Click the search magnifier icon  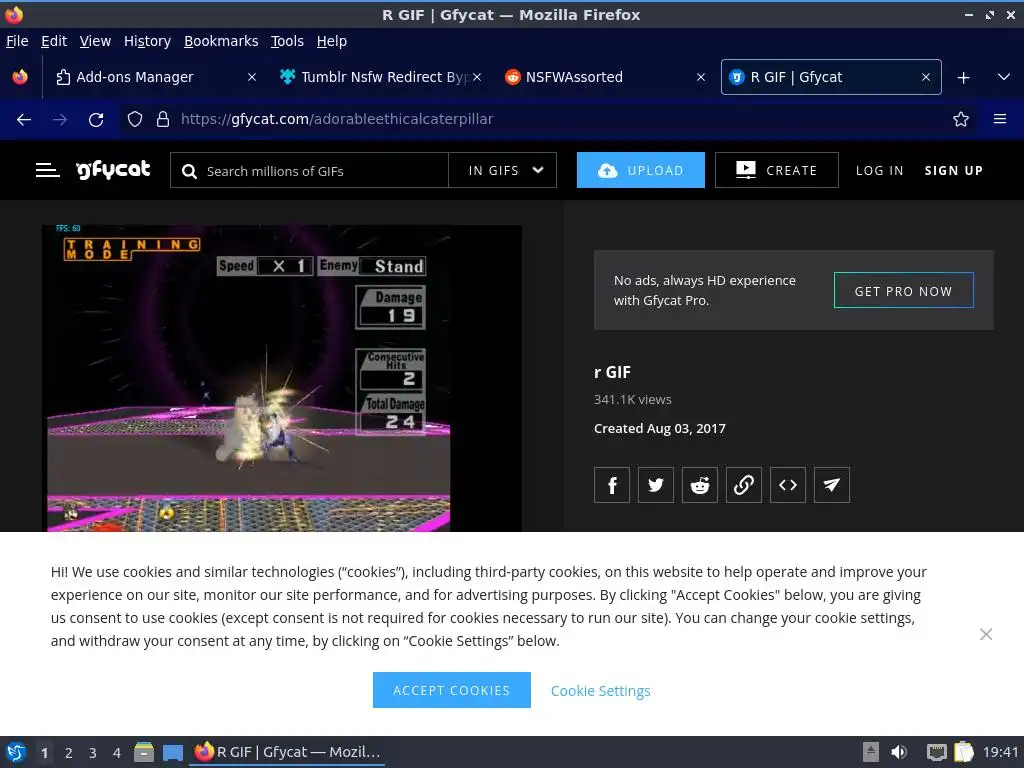pyautogui.click(x=189, y=171)
